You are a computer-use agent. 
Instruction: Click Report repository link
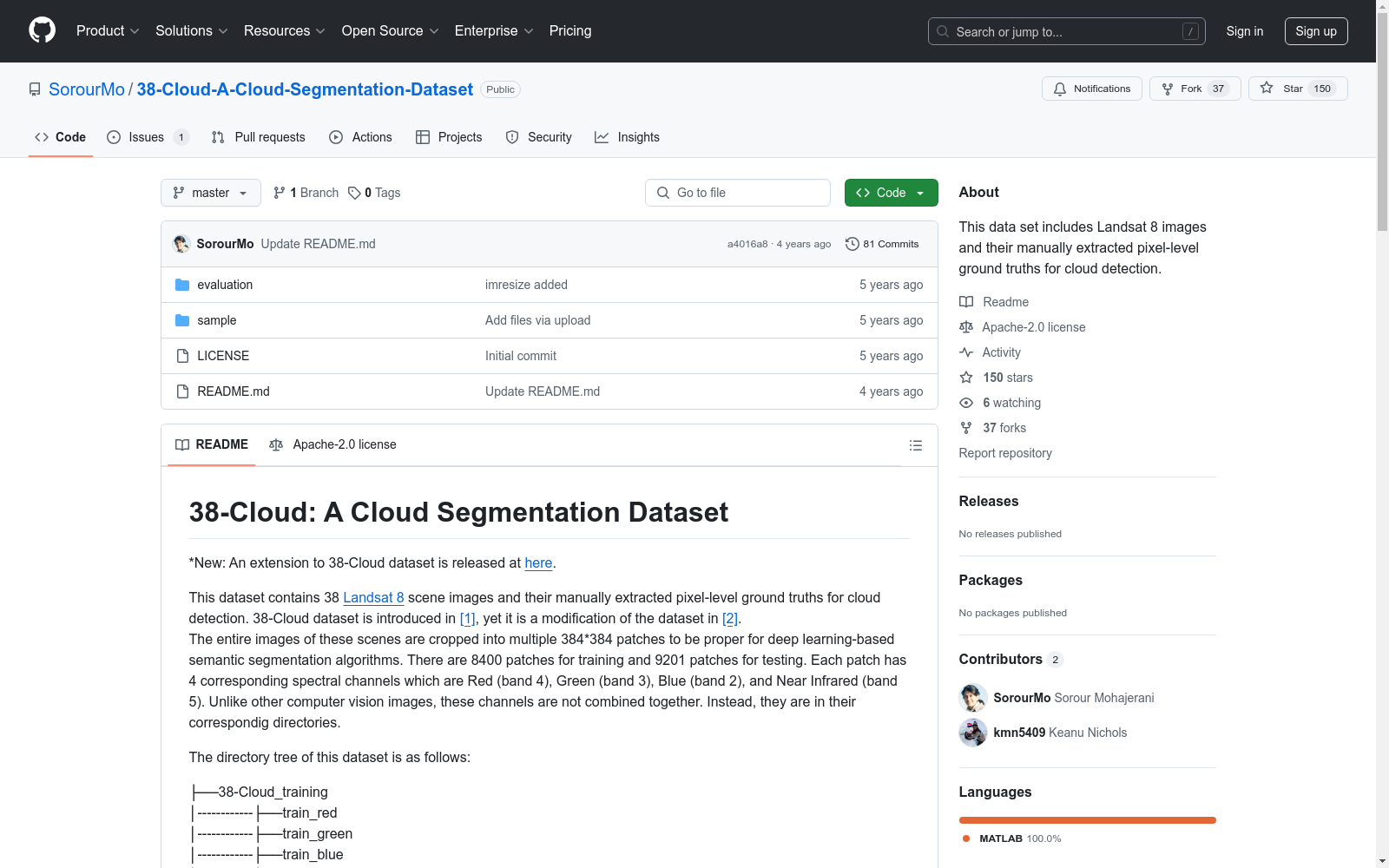1005,453
